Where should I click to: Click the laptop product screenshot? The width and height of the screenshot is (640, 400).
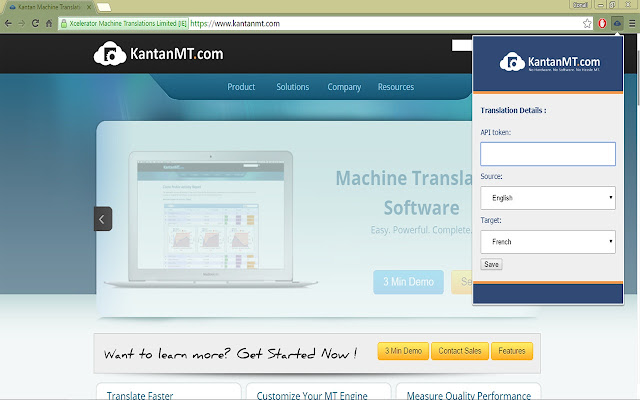coord(211,218)
